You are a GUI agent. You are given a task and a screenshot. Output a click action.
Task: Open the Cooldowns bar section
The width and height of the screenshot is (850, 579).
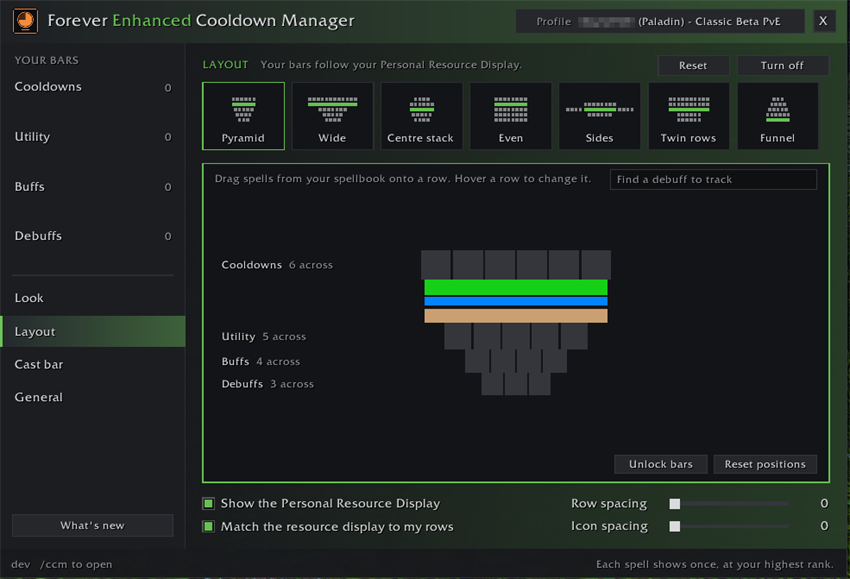point(93,87)
